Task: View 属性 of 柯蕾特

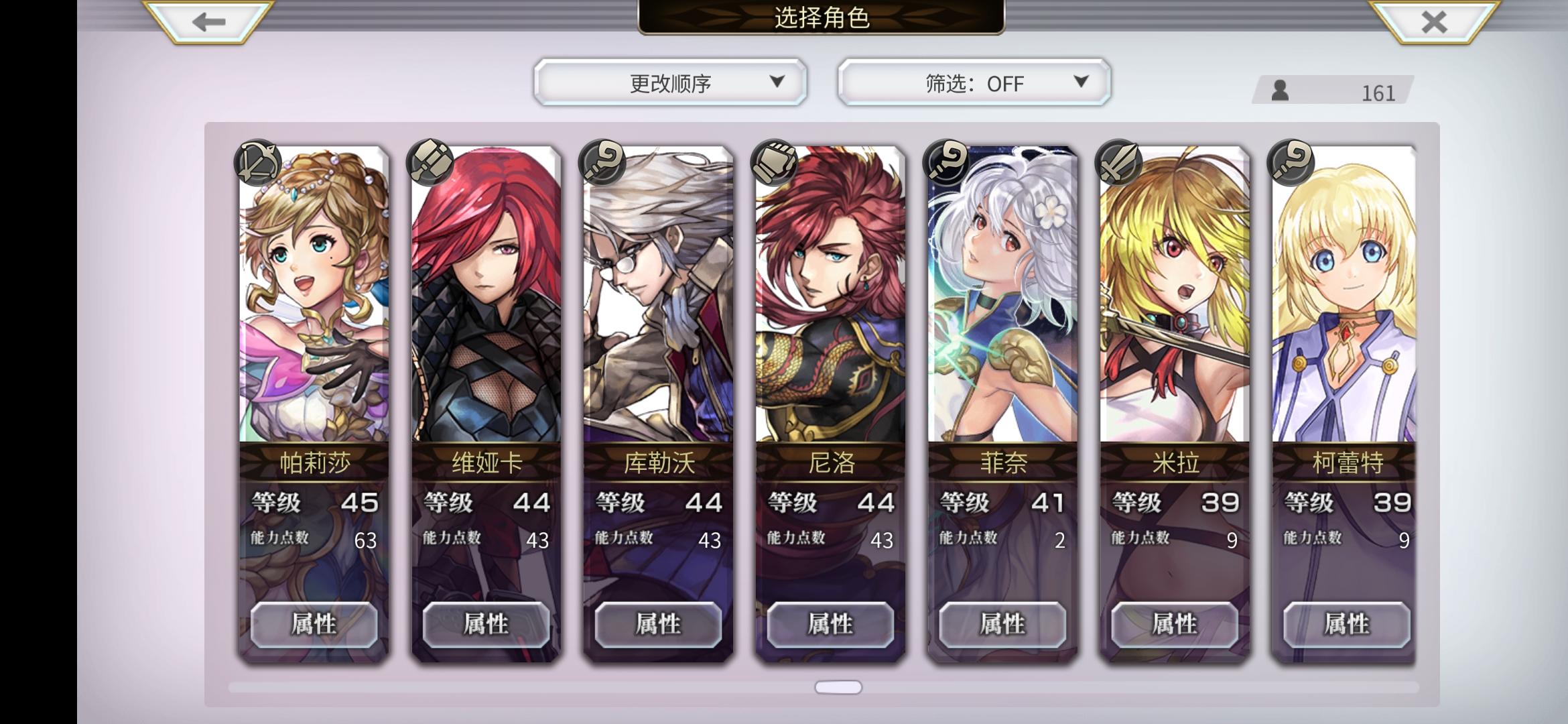Action: point(1347,624)
